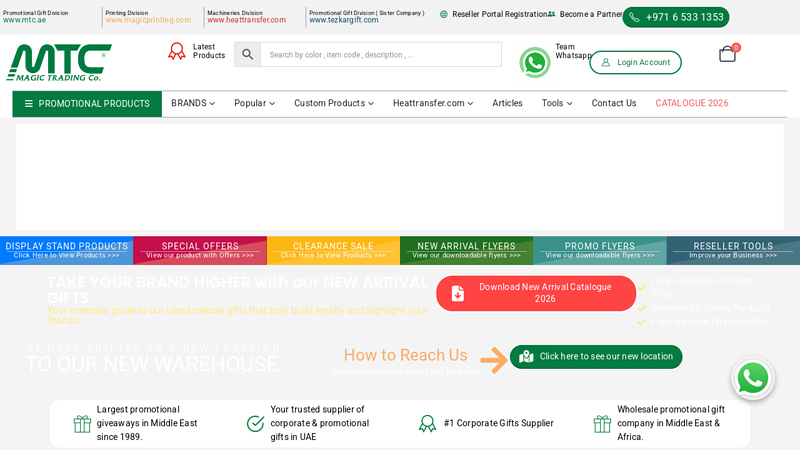This screenshot has width=800, height=450.
Task: Open the PROMOTIONAL PRODUCTS category menu
Action: pyautogui.click(x=87, y=104)
